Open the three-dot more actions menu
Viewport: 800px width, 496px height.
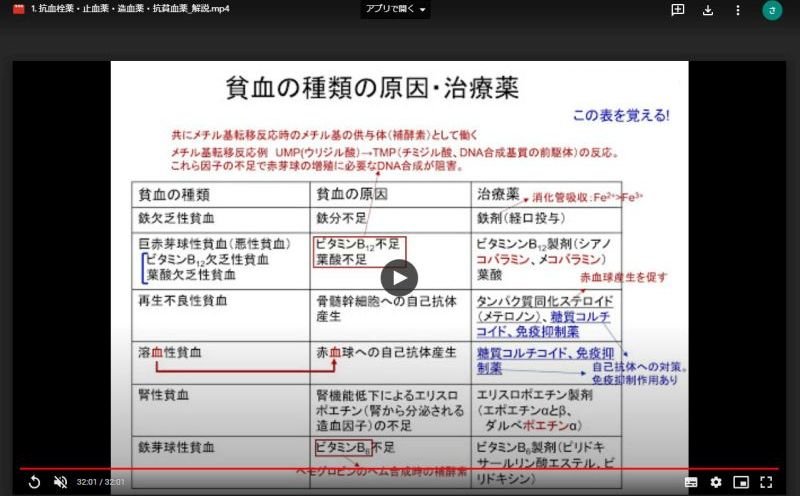tap(738, 10)
